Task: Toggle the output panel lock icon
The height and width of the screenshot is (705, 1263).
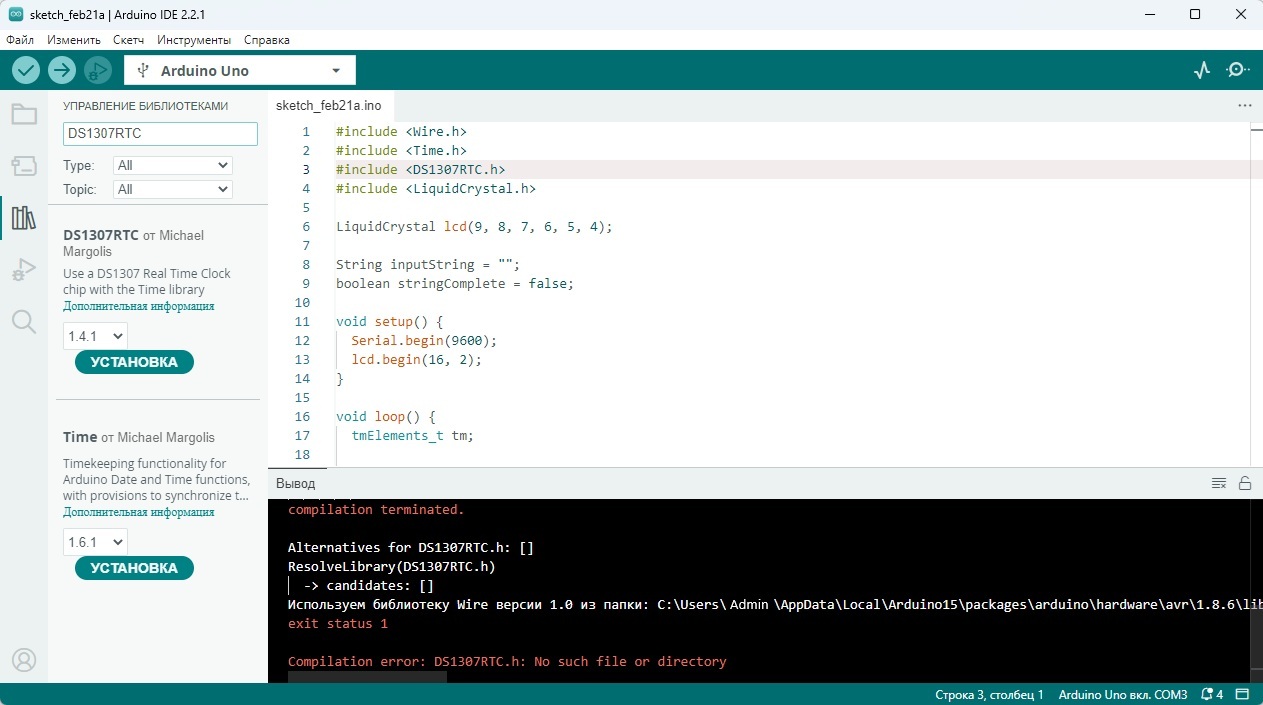Action: [x=1245, y=483]
